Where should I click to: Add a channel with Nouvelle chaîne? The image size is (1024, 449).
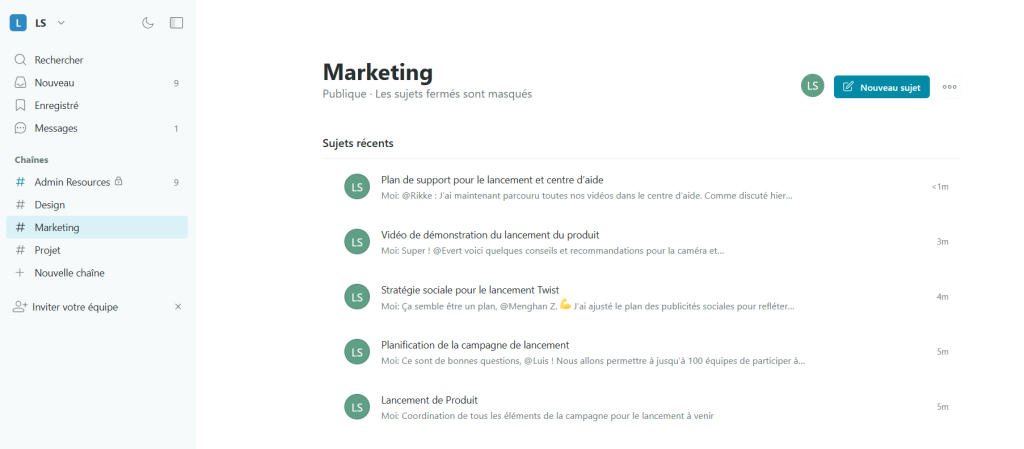(69, 273)
